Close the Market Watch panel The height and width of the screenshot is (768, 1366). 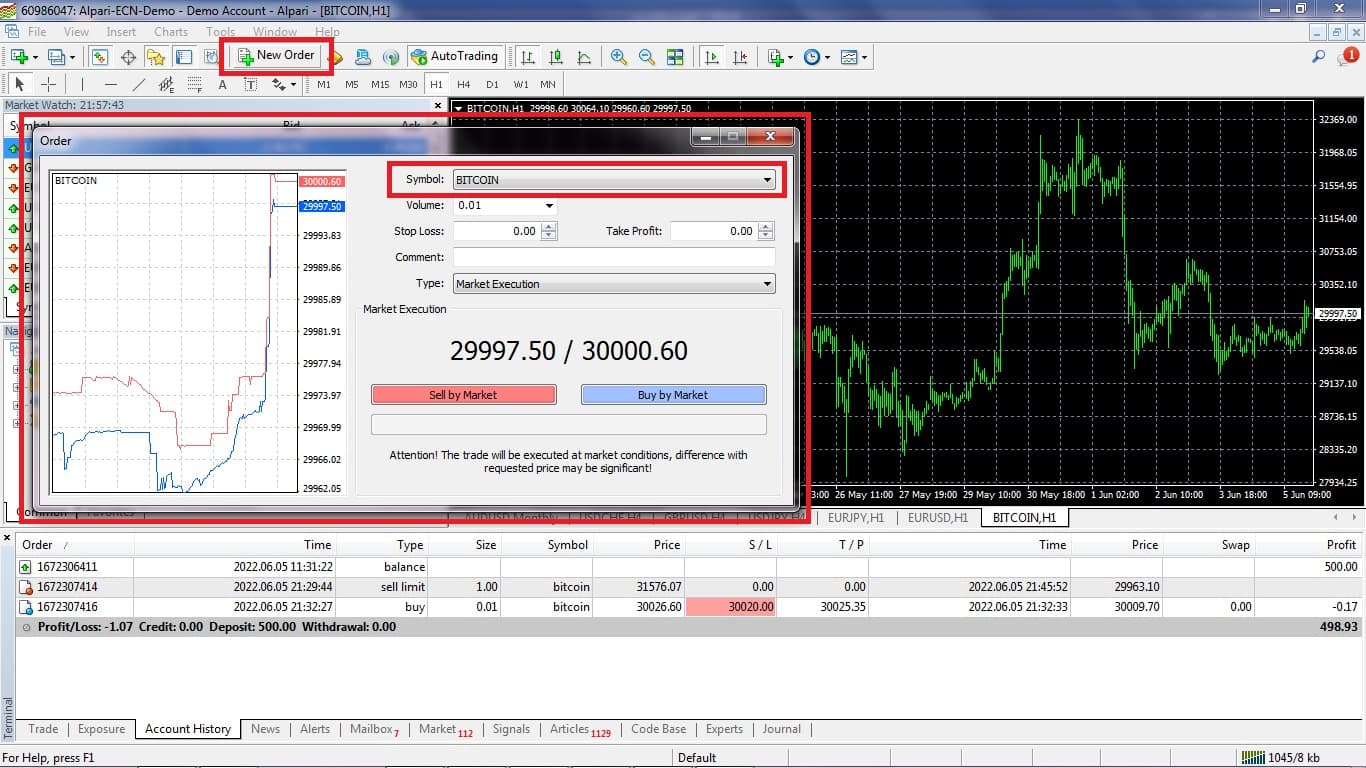coord(437,104)
